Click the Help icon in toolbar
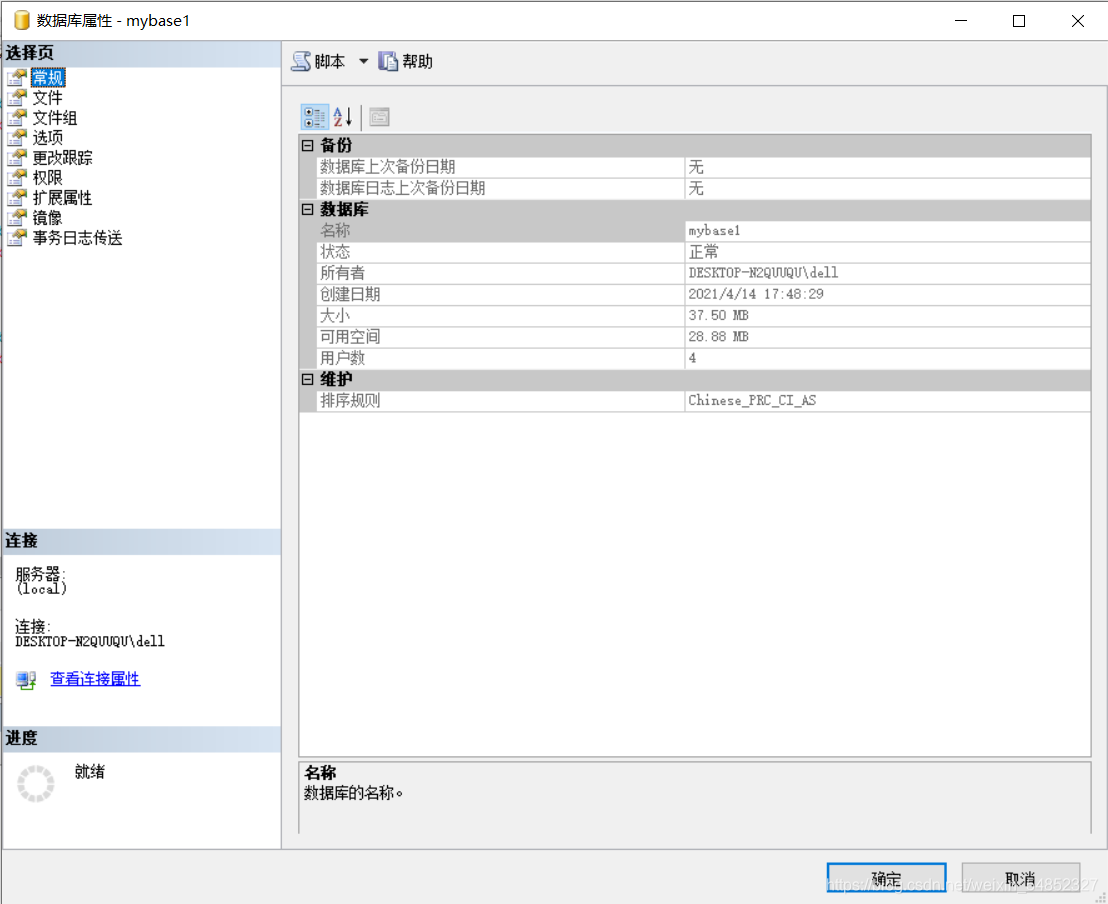Viewport: 1108px width, 904px height. click(x=388, y=61)
